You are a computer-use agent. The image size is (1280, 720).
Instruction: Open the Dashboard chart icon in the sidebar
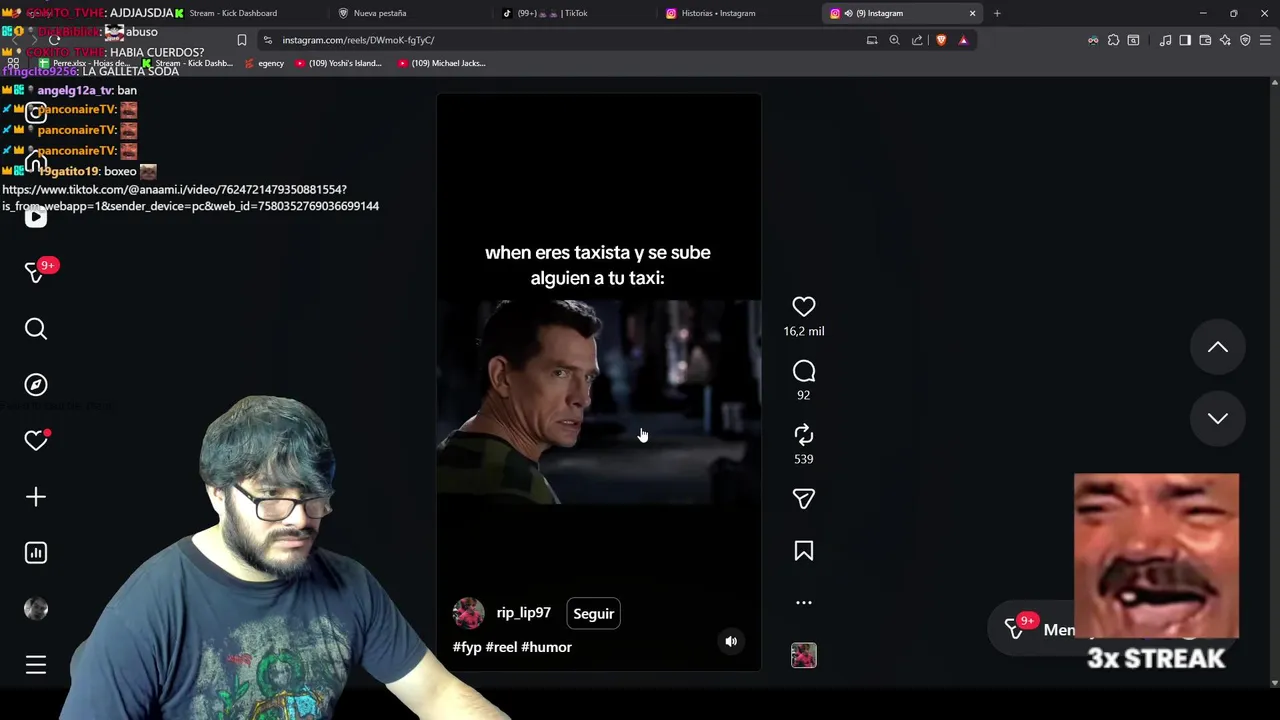tap(36, 553)
